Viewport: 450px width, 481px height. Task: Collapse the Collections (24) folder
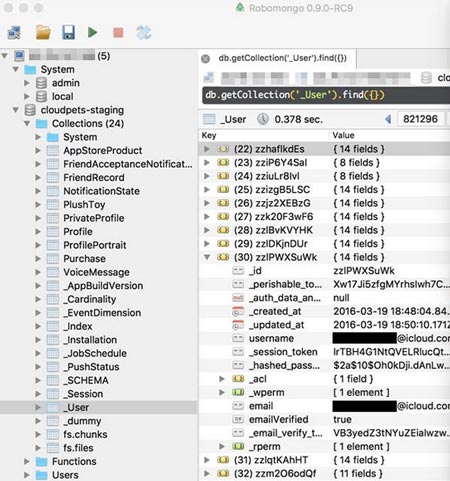27,123
